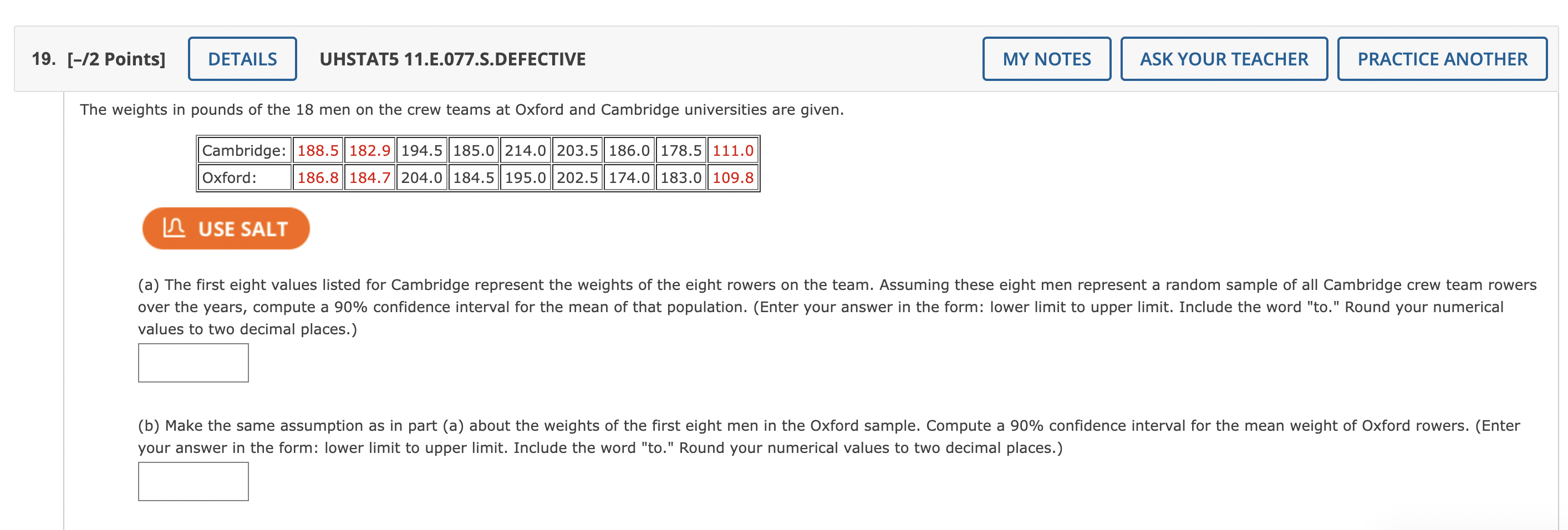
Task: Click the answer box for part (b)
Action: 193,481
